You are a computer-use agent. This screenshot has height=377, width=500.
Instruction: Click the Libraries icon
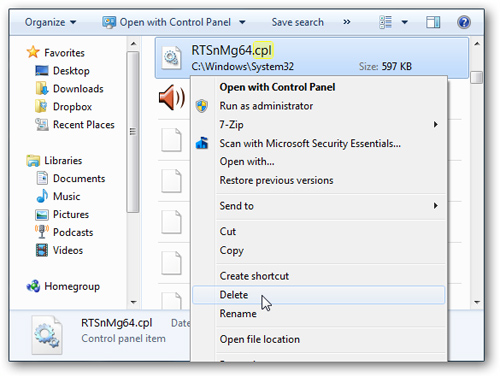33,160
